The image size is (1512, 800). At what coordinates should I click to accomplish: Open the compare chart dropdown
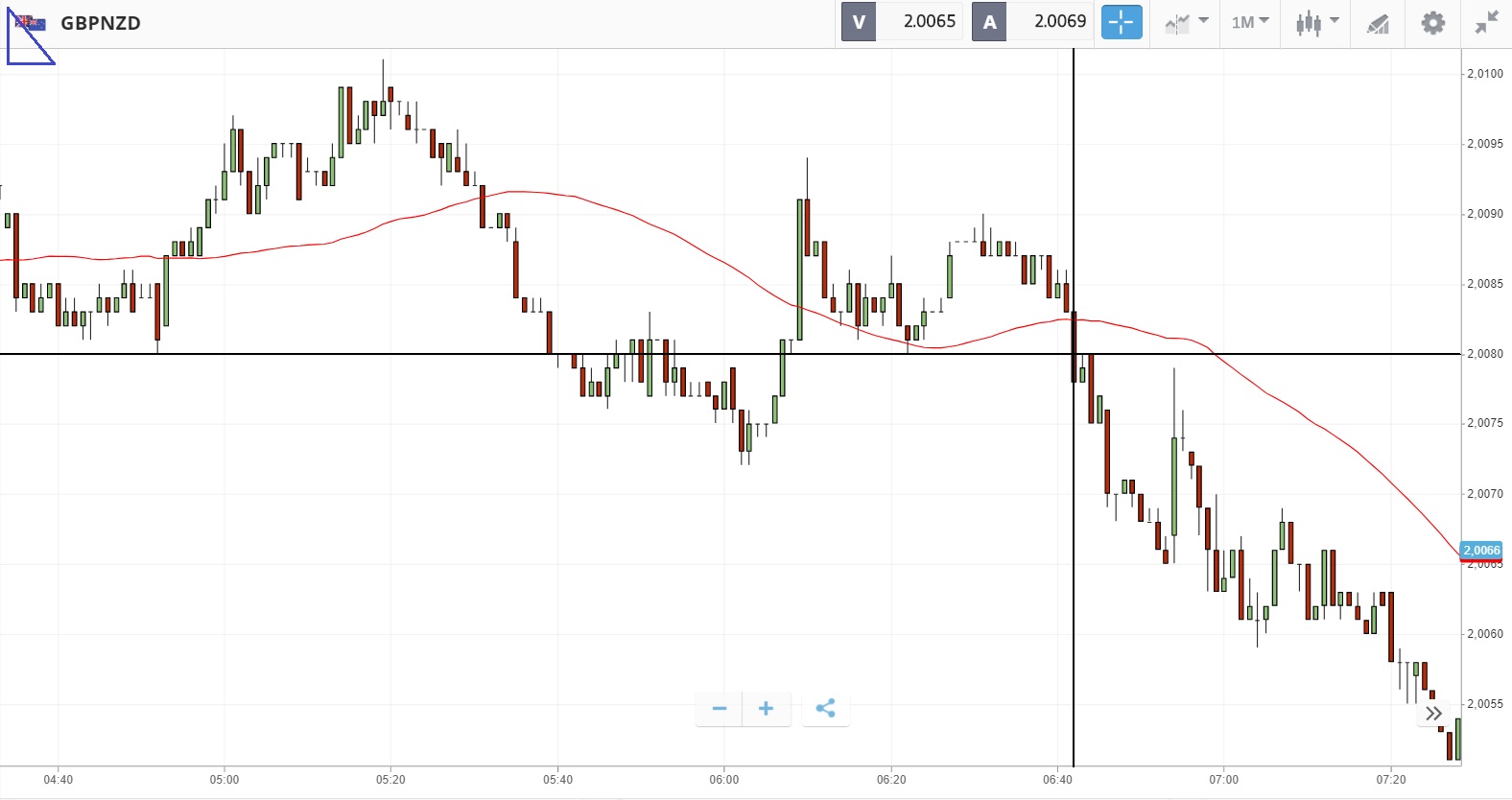pos(1186,22)
